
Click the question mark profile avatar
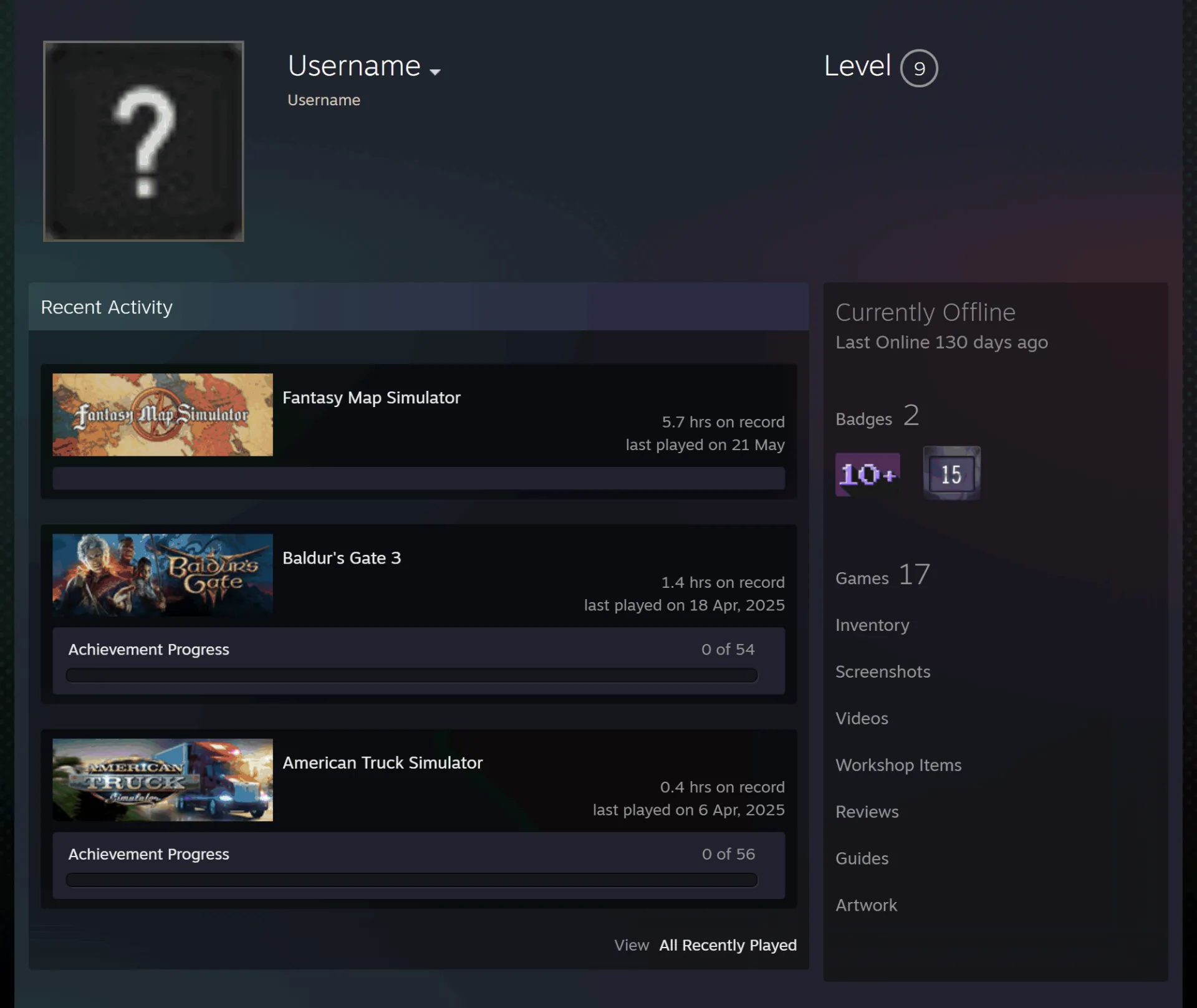click(143, 141)
